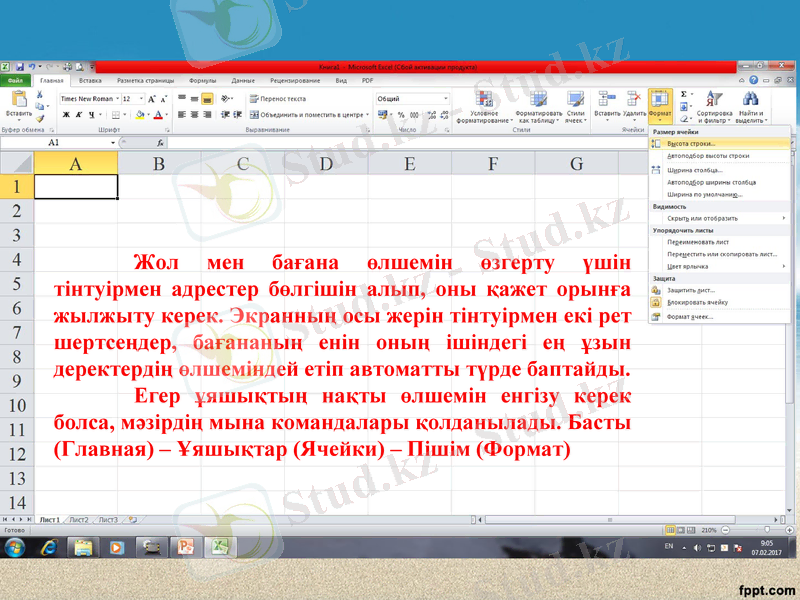Expand Скрыть или отобразить submenu

[702, 218]
